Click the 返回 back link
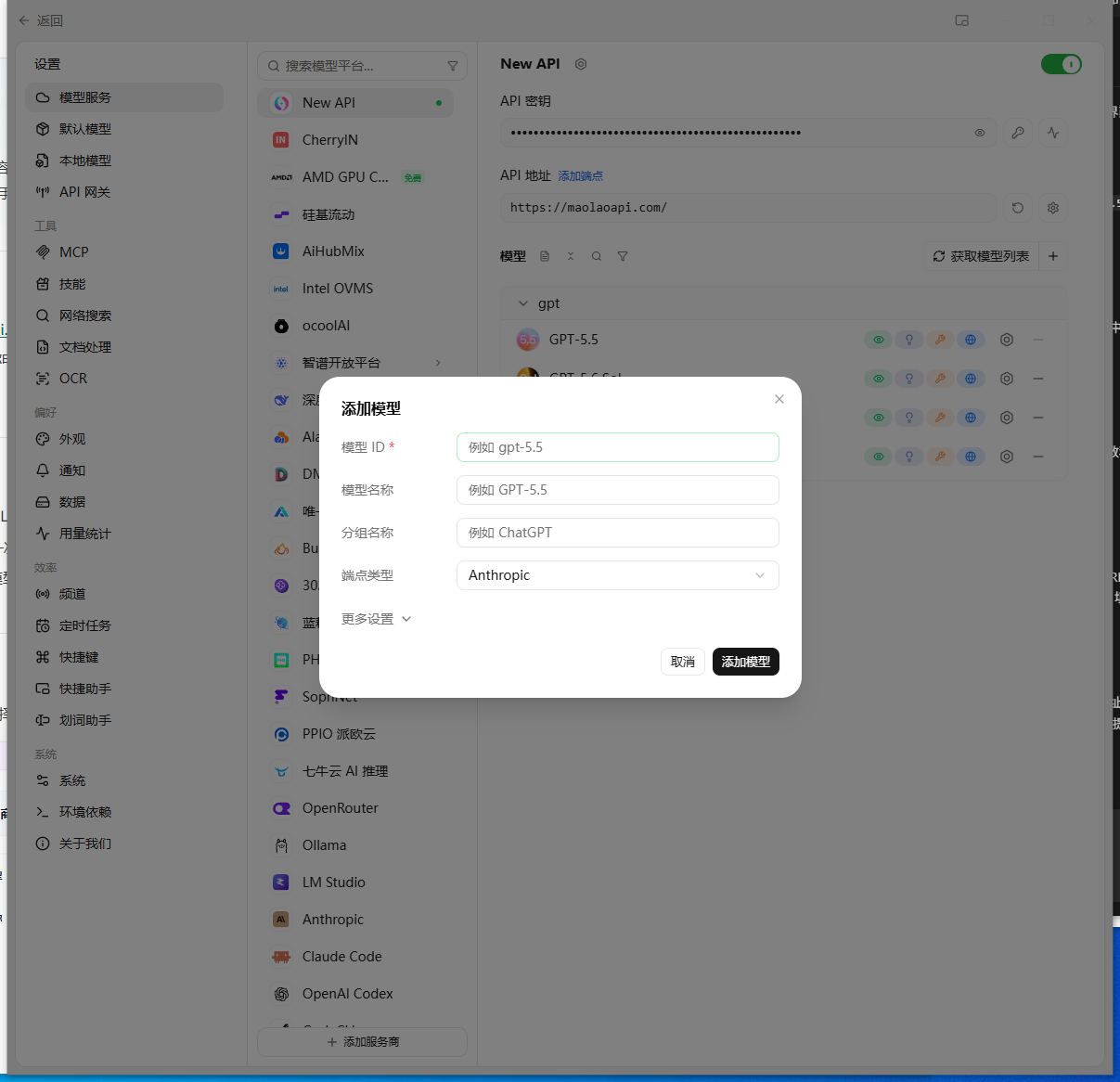The image size is (1120, 1082). (x=41, y=20)
